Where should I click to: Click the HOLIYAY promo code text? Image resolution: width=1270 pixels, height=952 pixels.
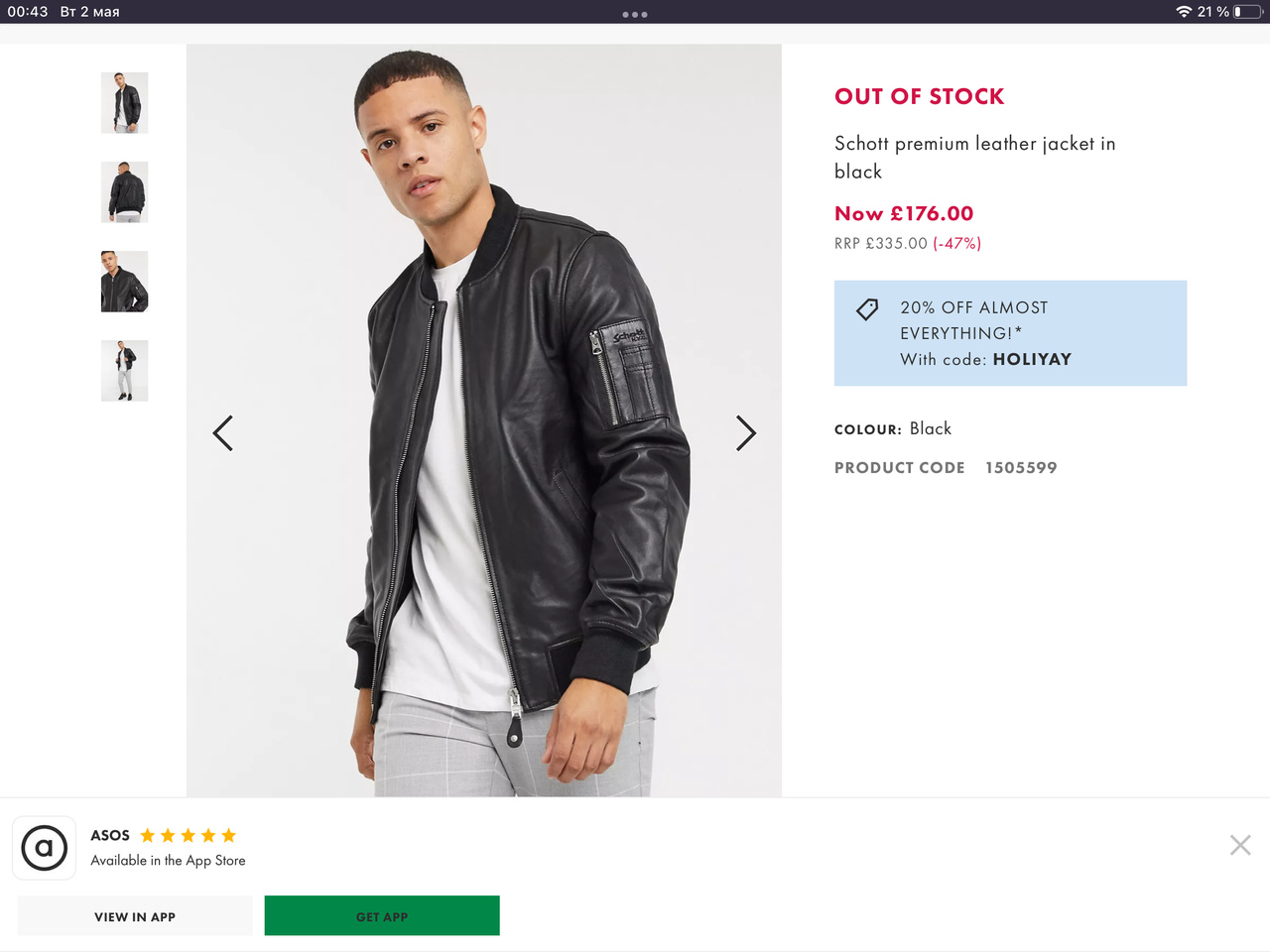click(x=1032, y=359)
